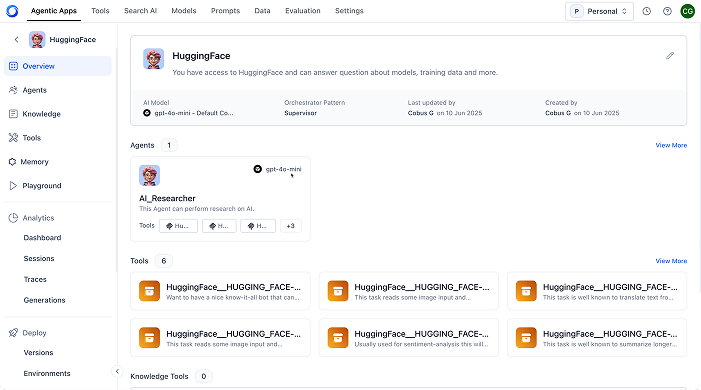This screenshot has width=701, height=390.
Task: Open the Personal workspace dropdown
Action: [x=599, y=11]
